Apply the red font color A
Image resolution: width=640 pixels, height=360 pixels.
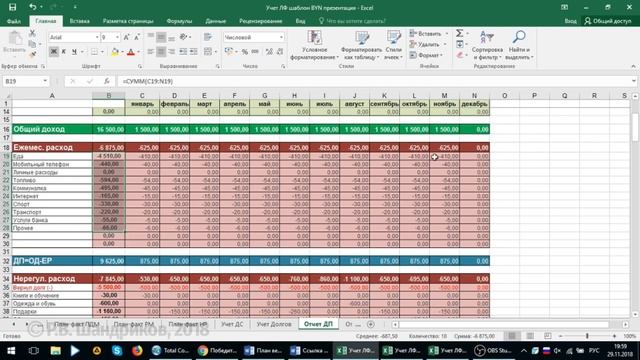pyautogui.click(x=131, y=52)
